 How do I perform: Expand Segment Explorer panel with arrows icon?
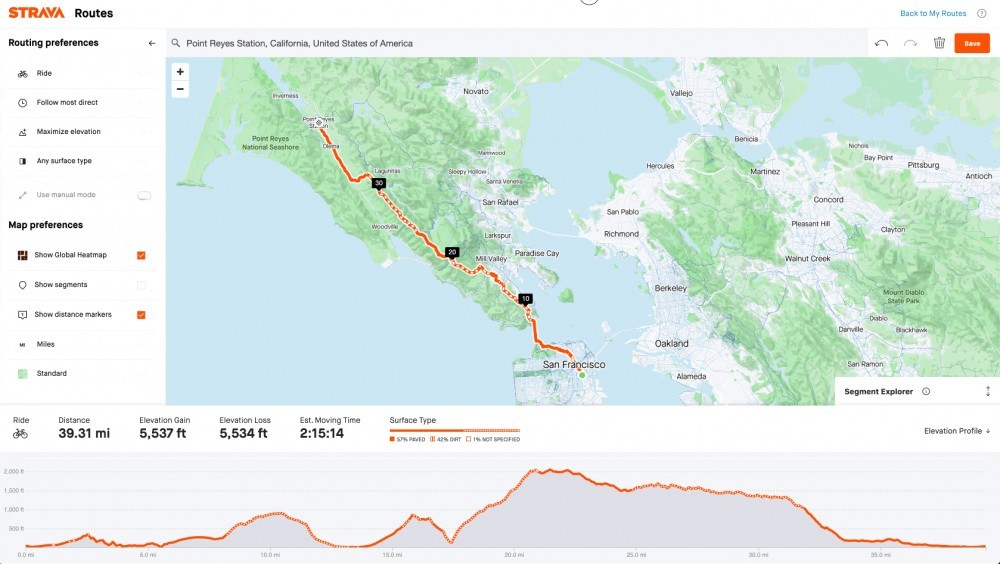tap(988, 392)
